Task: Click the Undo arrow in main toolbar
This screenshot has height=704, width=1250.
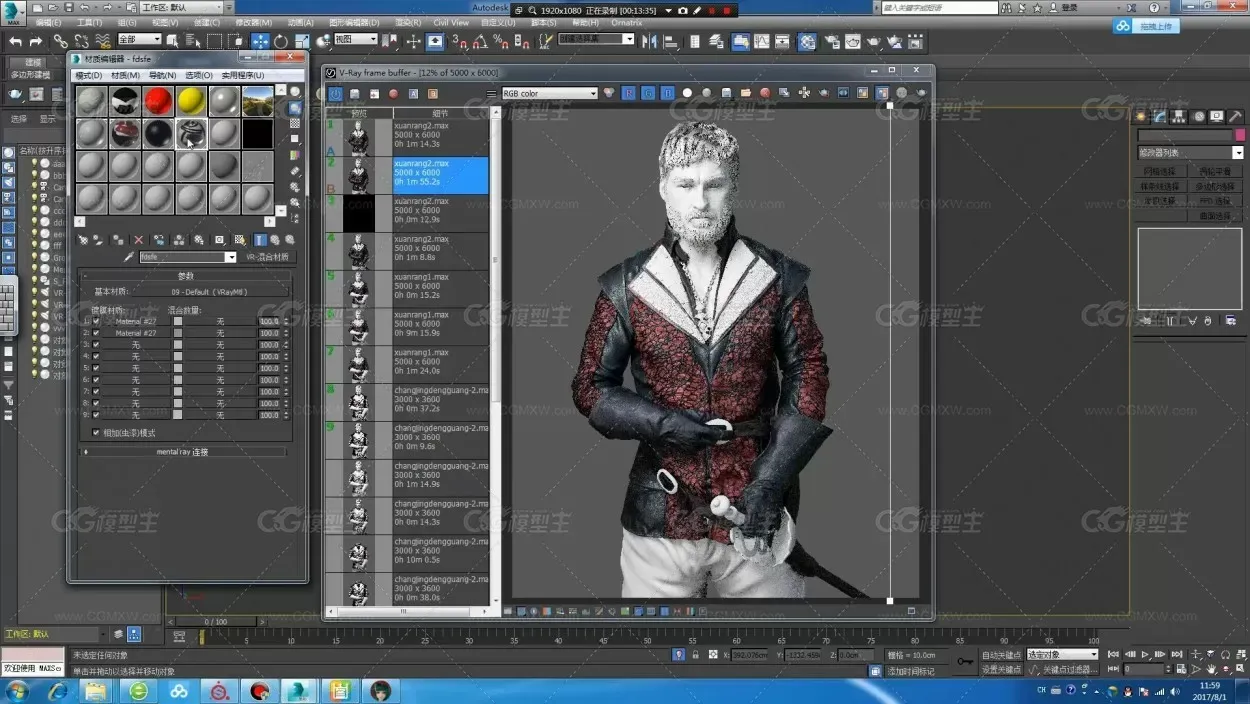Action: click(15, 41)
